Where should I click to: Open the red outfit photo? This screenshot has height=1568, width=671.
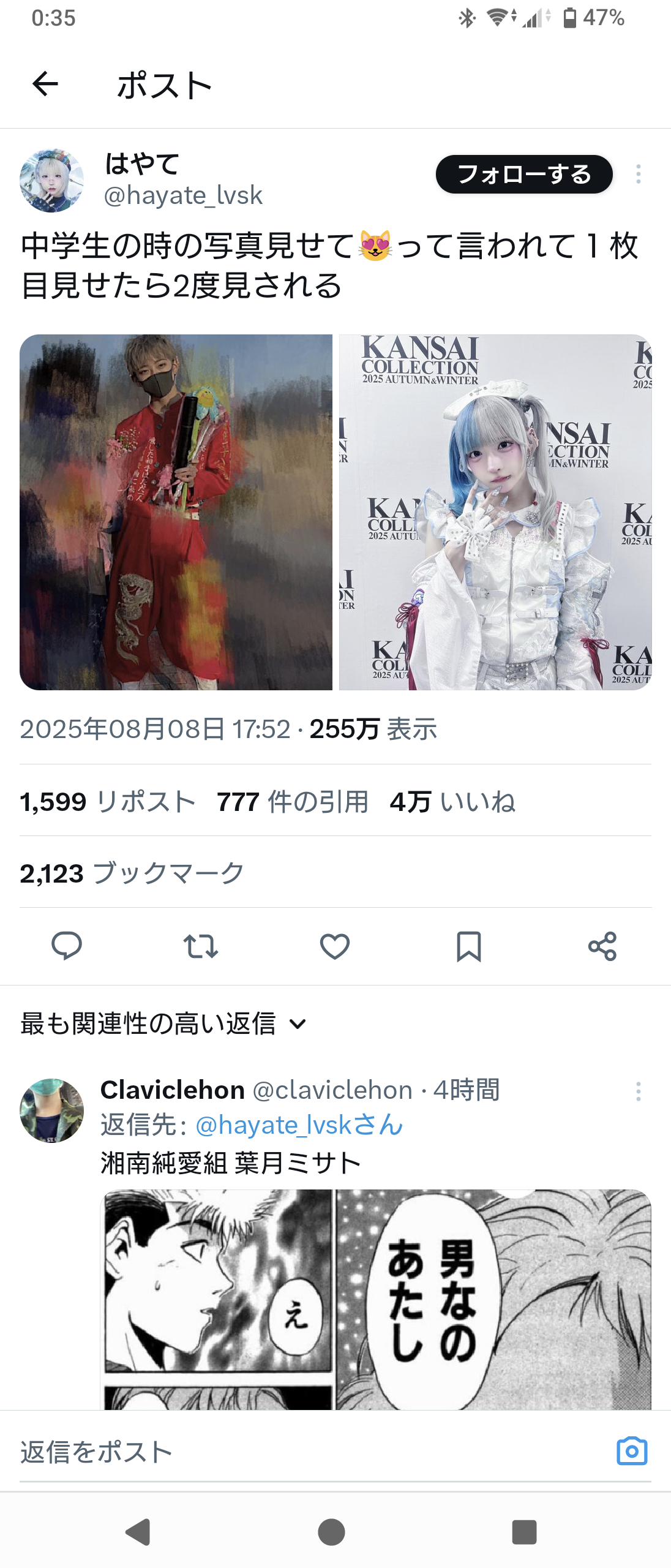(176, 512)
